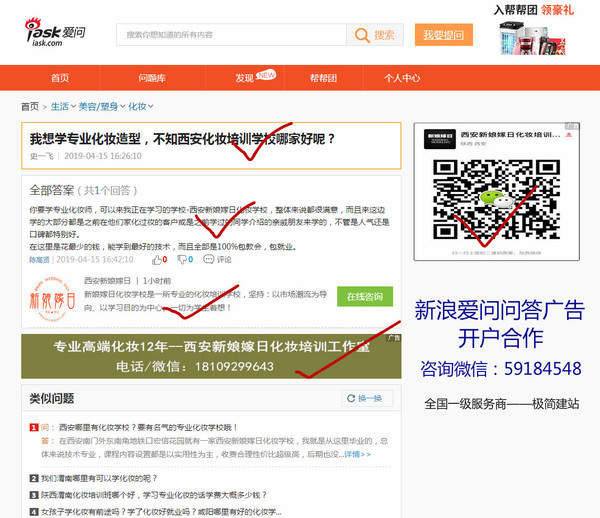Click the 换一换 refresh icon

tap(351, 398)
